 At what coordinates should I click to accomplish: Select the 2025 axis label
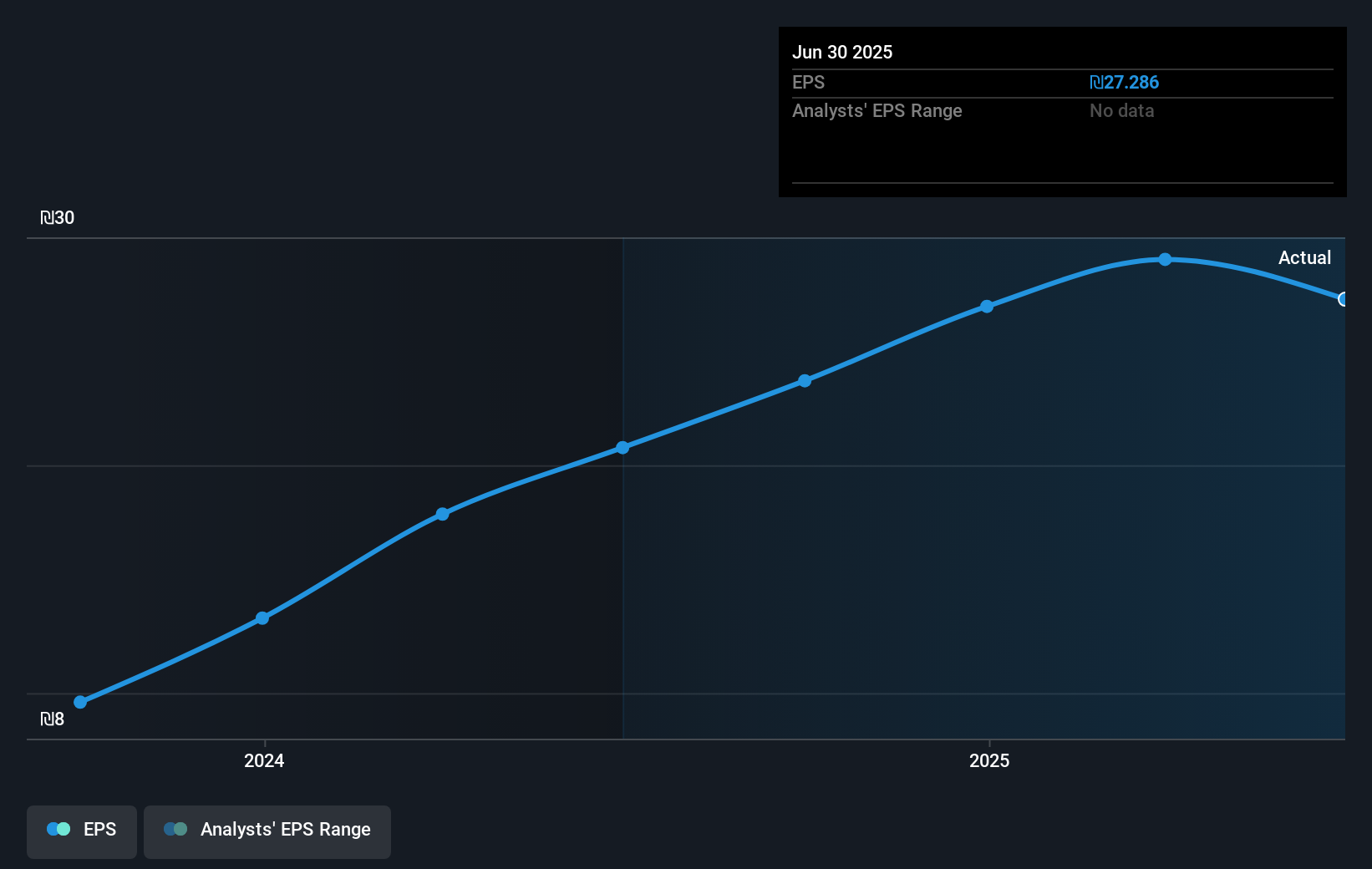click(989, 761)
